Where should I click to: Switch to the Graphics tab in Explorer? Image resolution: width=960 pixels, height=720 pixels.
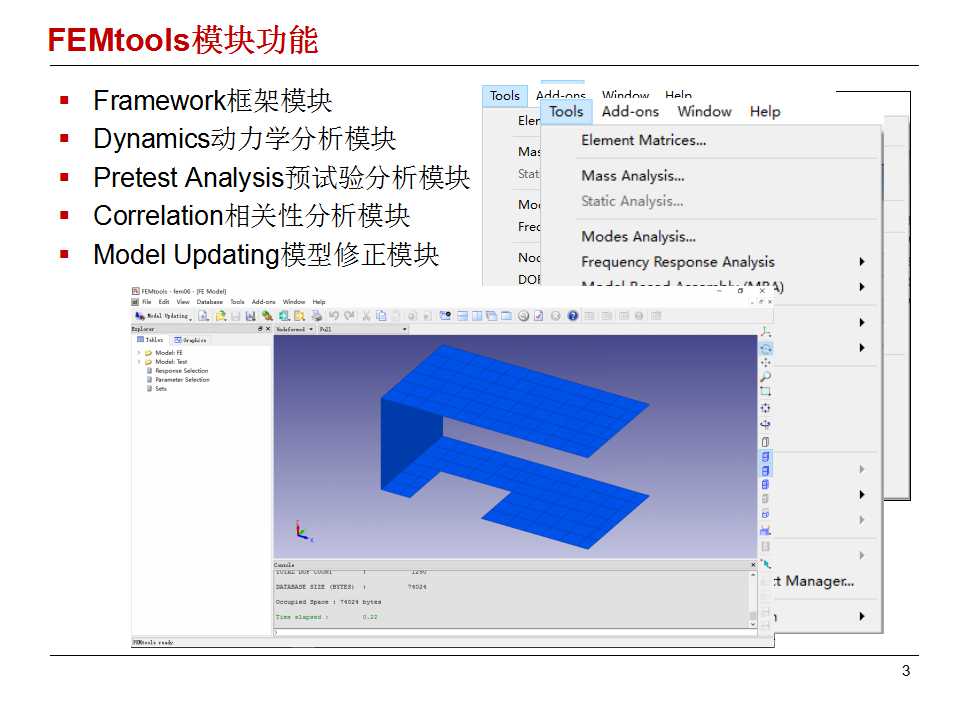click(x=190, y=340)
